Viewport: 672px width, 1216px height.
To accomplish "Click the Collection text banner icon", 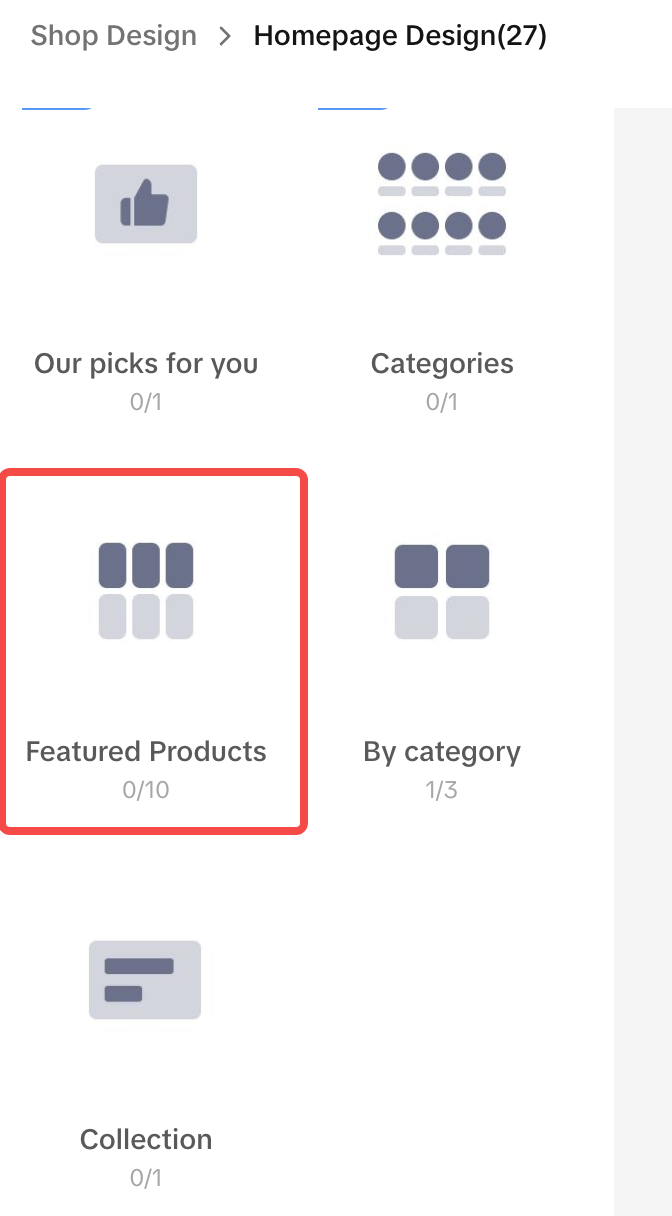I will [145, 980].
